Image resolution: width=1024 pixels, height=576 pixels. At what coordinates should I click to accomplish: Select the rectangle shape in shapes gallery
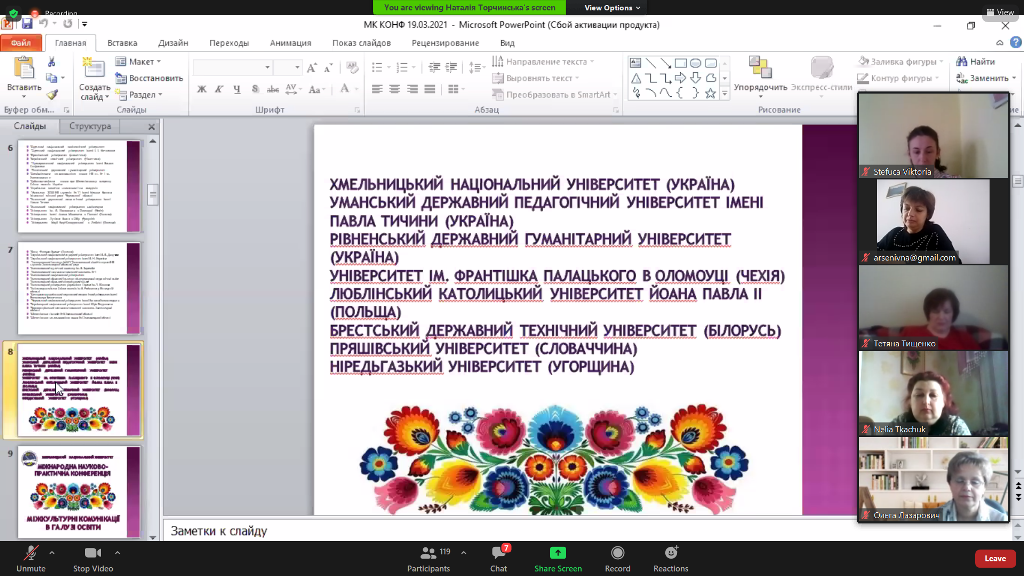coord(680,63)
